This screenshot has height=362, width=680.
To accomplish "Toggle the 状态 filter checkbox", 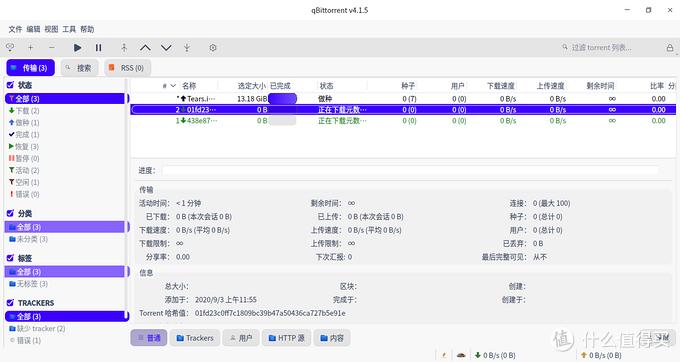I will click(10, 85).
